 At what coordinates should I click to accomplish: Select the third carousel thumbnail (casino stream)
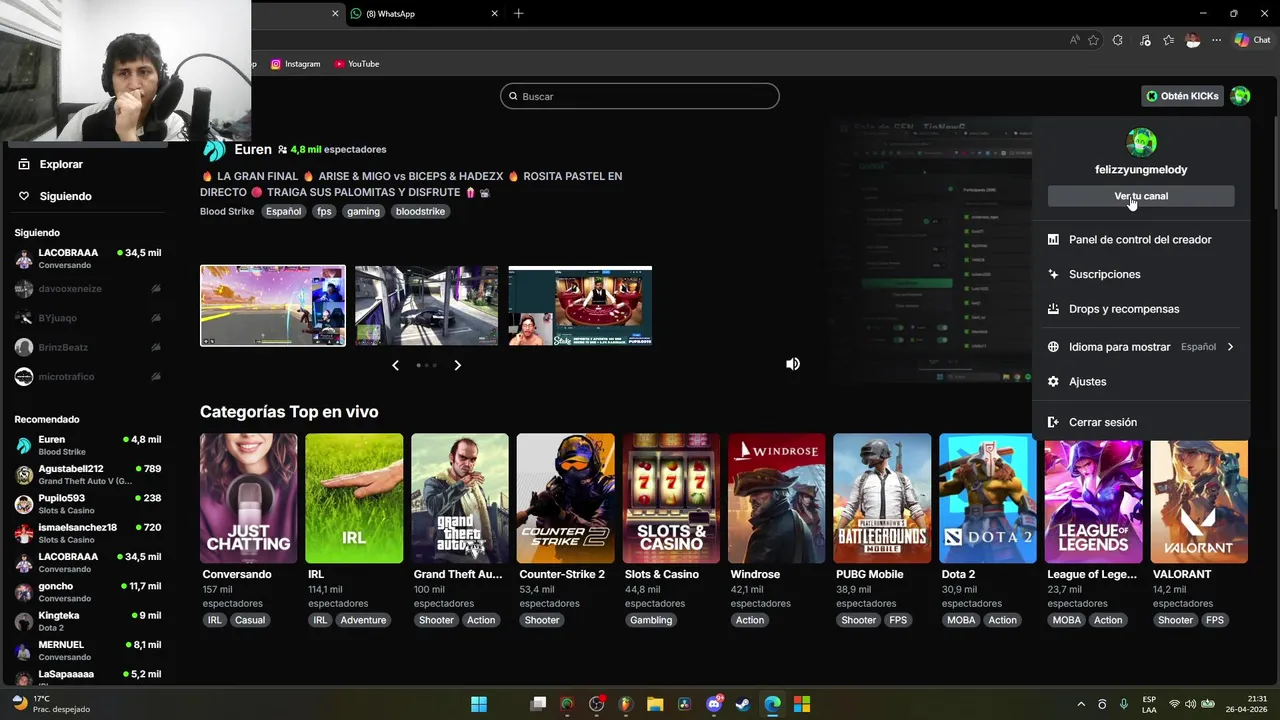(580, 306)
